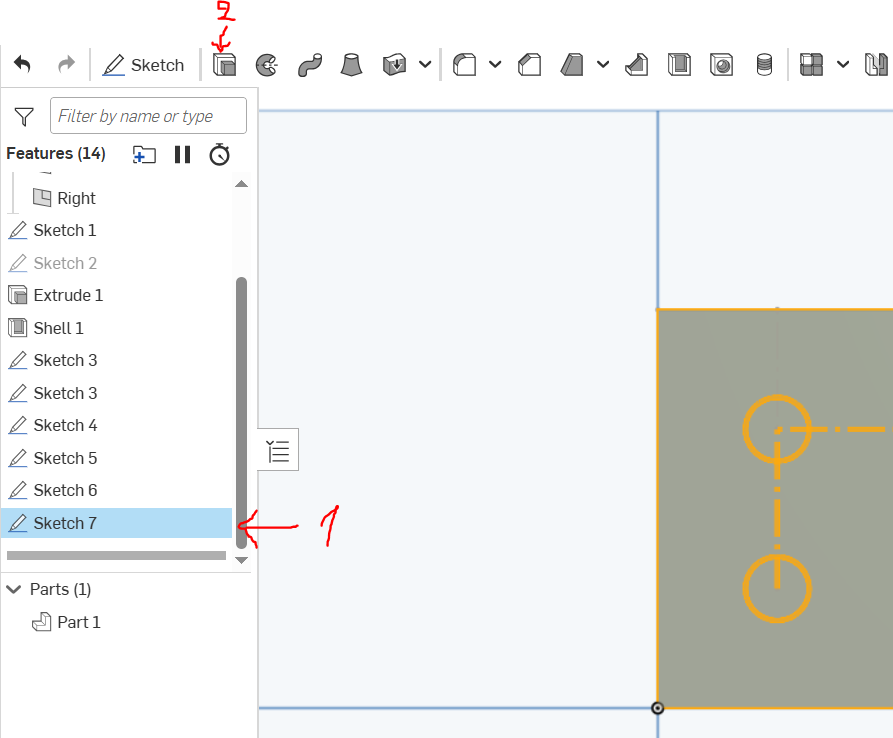Image resolution: width=893 pixels, height=738 pixels.
Task: Select the upper orange sketch circle
Action: click(x=777, y=429)
